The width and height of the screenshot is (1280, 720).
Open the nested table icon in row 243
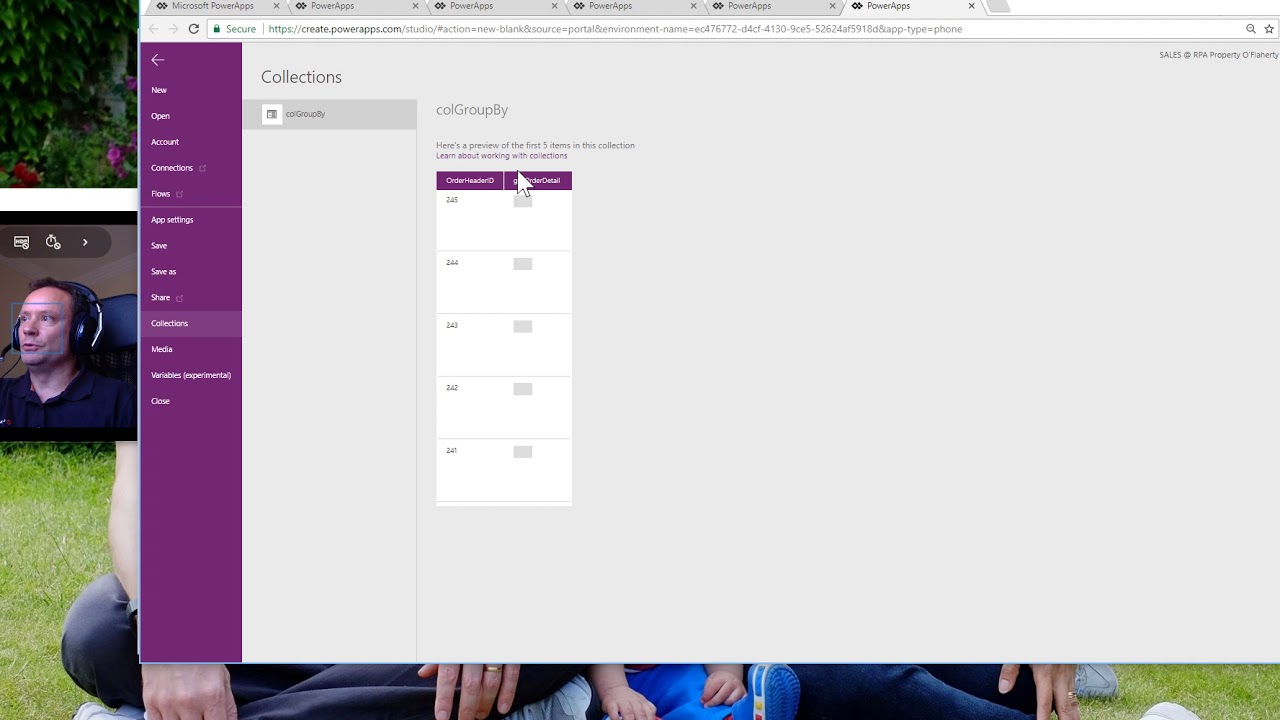[x=522, y=326]
